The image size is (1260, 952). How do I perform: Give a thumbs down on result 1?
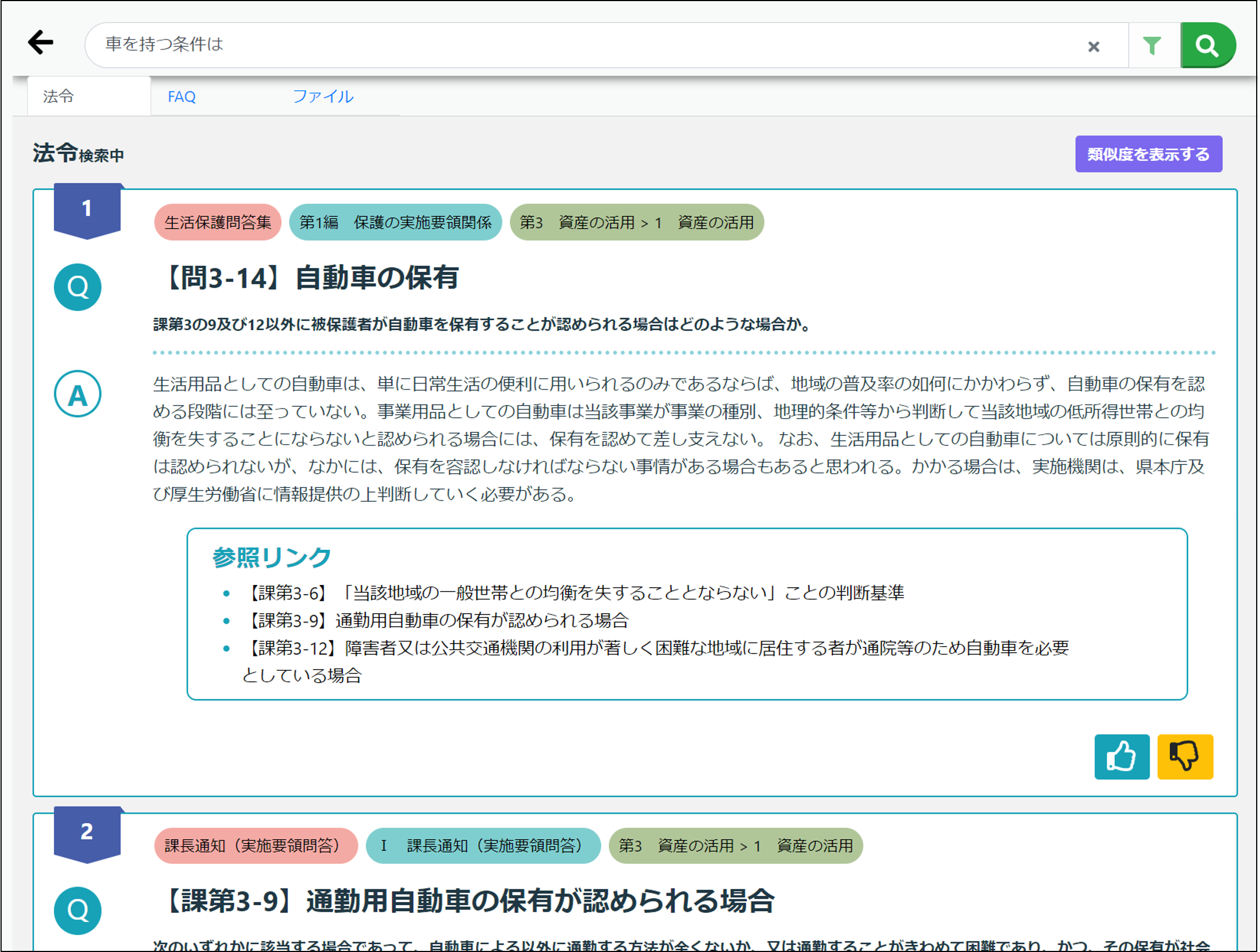(x=1185, y=757)
